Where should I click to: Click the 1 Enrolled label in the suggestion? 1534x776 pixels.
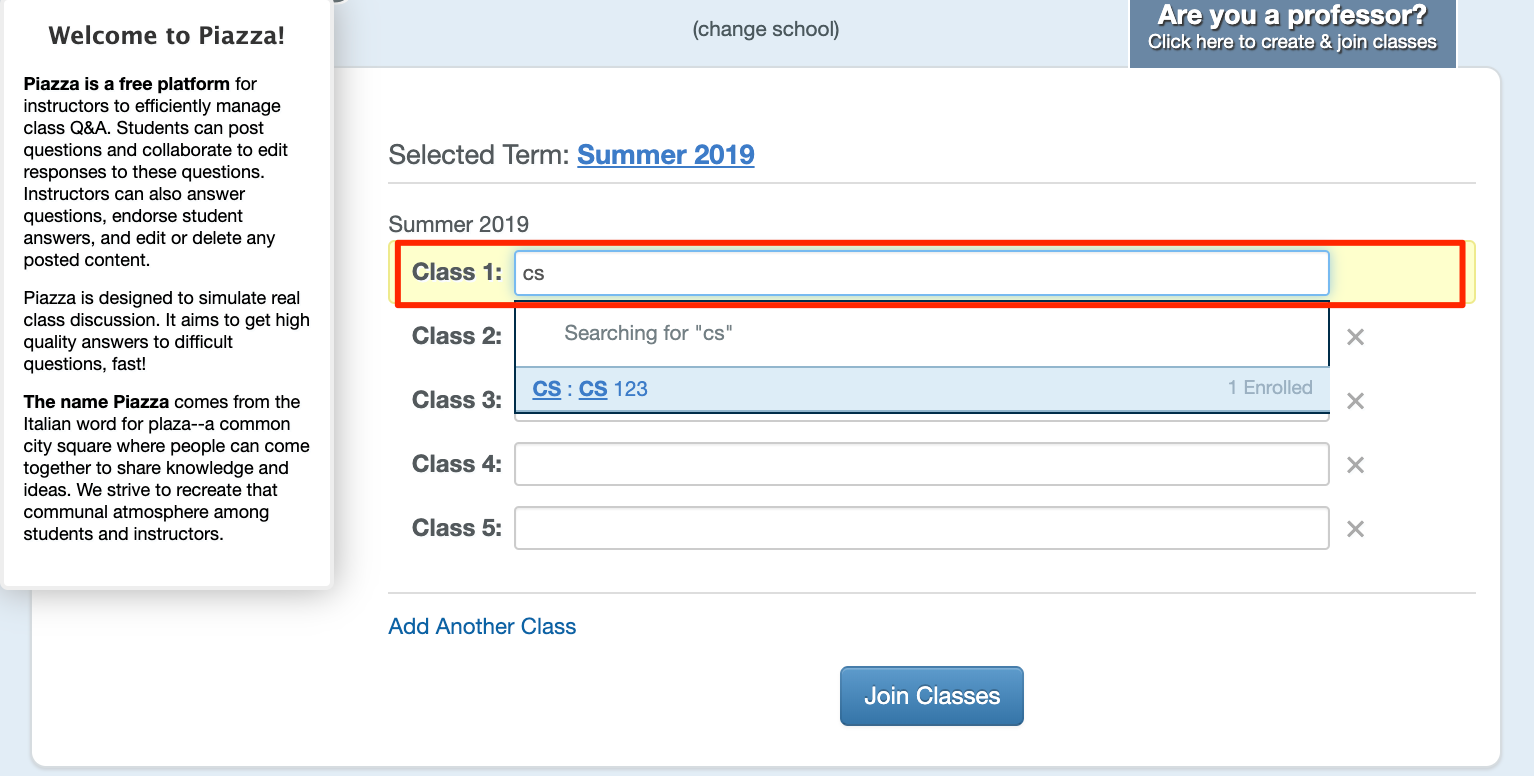pyautogui.click(x=1270, y=388)
